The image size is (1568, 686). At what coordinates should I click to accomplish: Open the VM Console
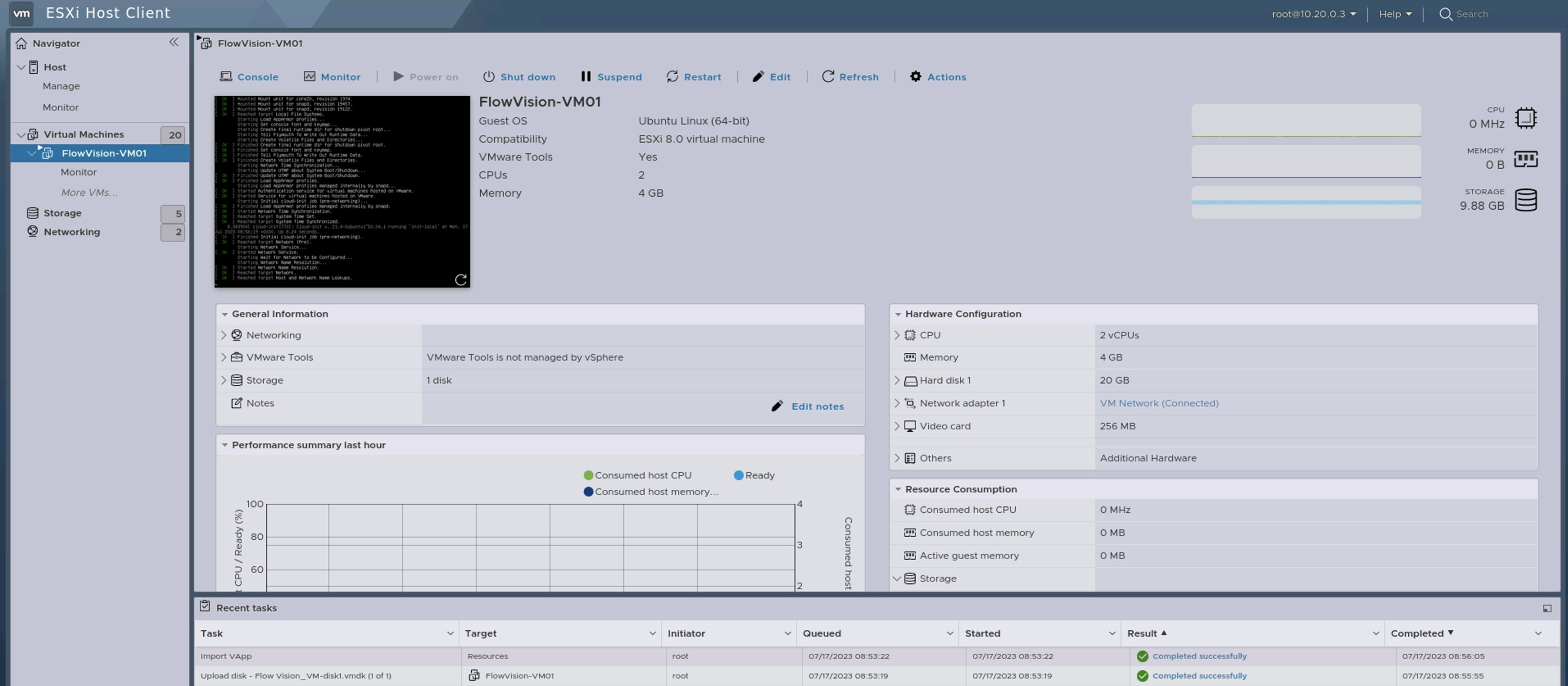pos(248,77)
